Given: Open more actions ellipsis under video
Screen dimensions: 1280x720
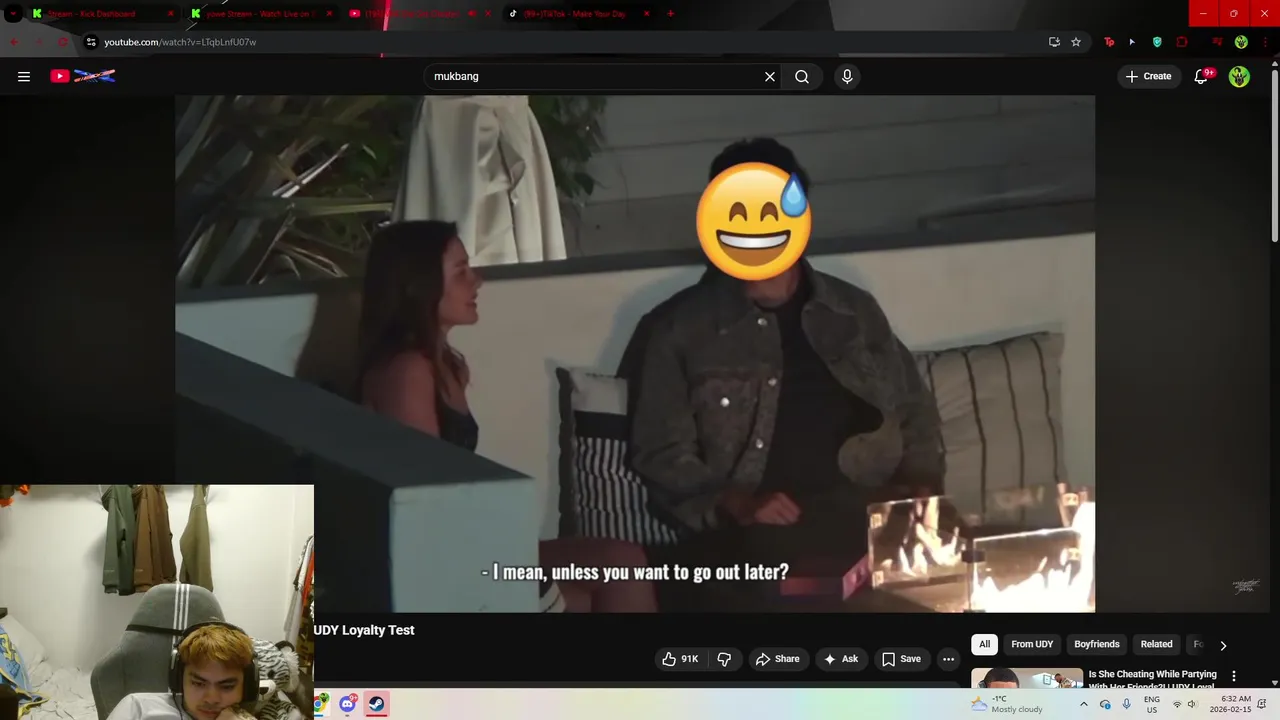Looking at the screenshot, I should tap(948, 659).
